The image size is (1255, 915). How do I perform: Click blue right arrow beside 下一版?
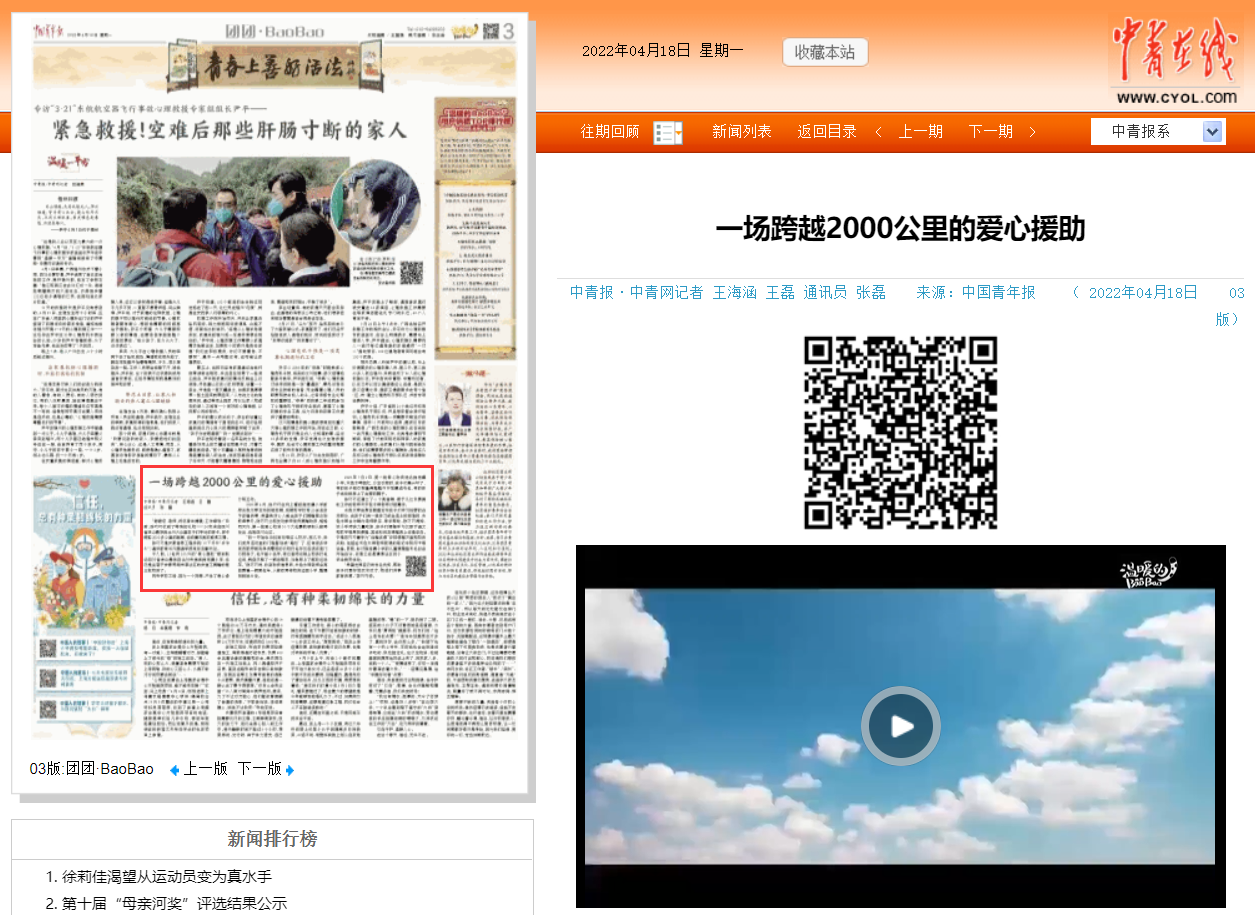[289, 769]
